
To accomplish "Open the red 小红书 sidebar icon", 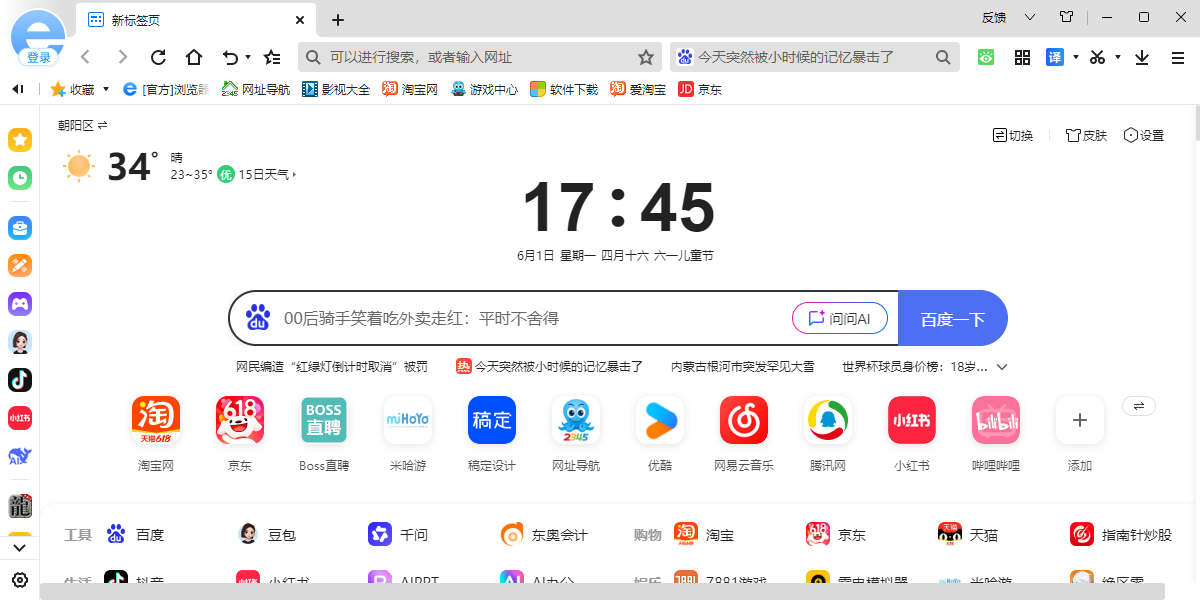I will [x=20, y=418].
